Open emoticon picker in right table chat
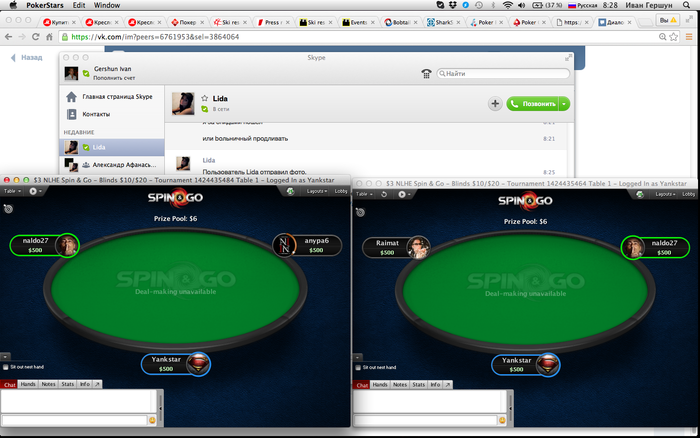This screenshot has height=438, width=700. [502, 420]
